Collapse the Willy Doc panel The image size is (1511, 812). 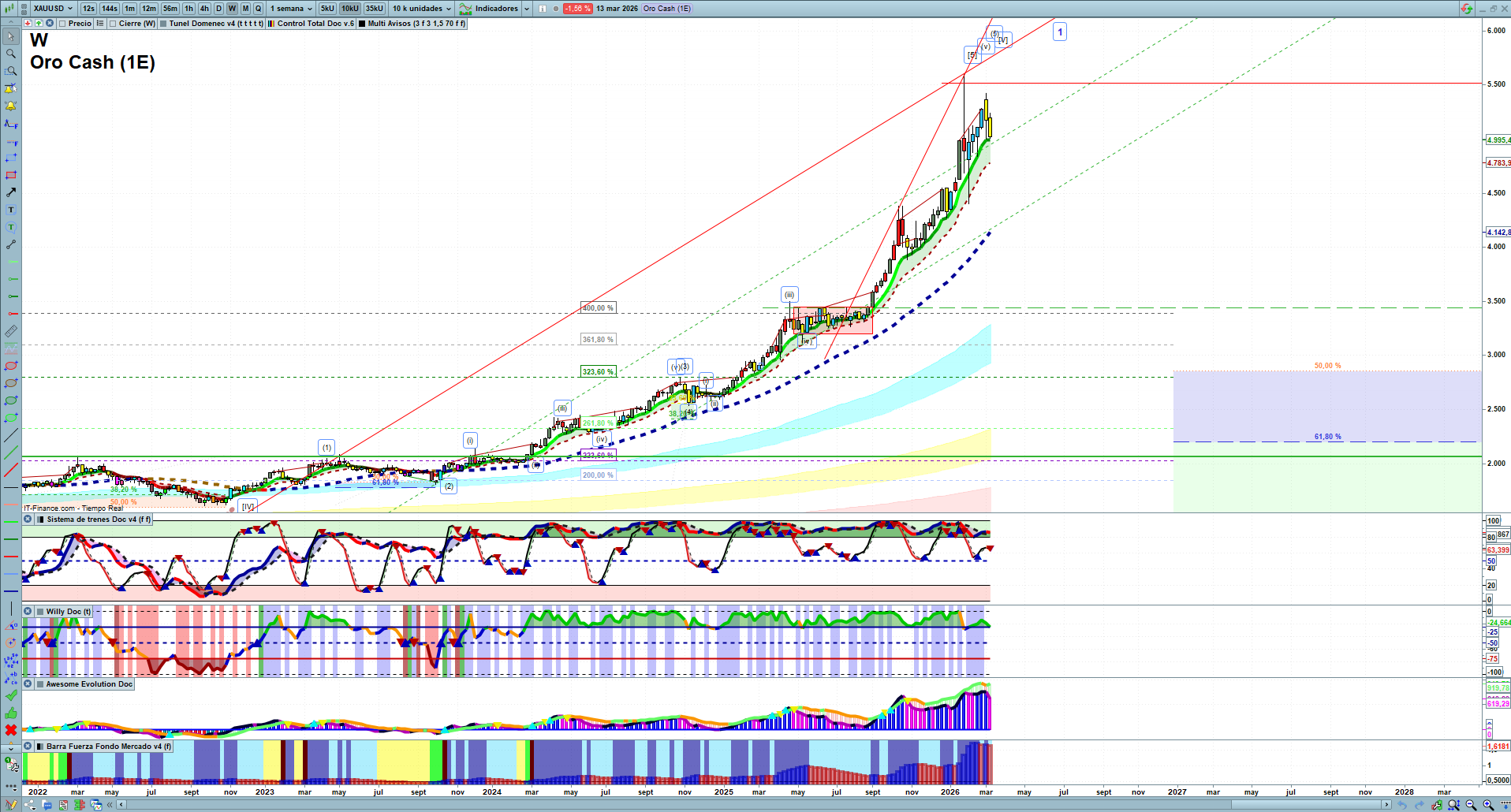[28, 612]
